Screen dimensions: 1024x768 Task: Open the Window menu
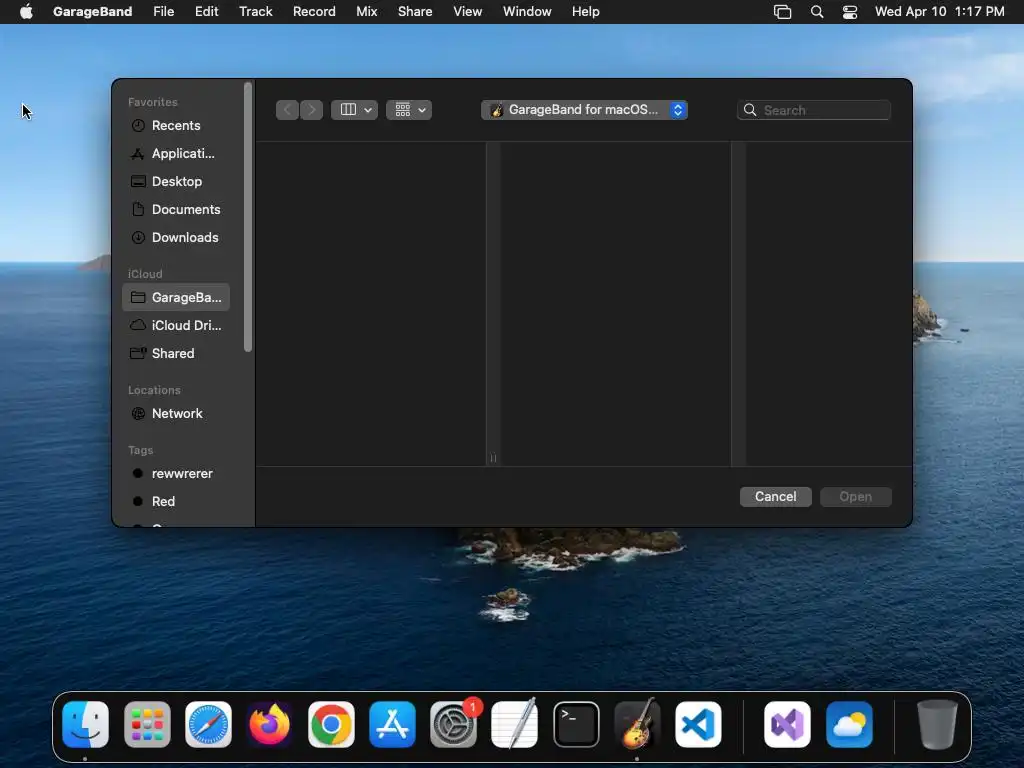coord(527,12)
